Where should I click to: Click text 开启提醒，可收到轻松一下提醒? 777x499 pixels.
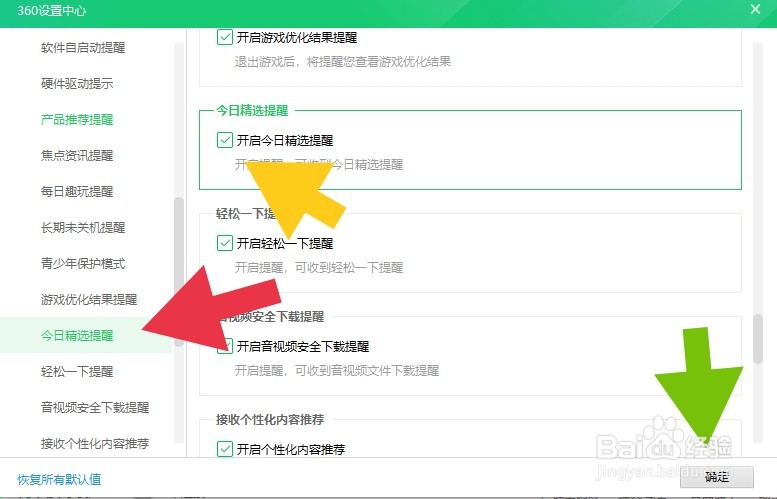click(319, 268)
